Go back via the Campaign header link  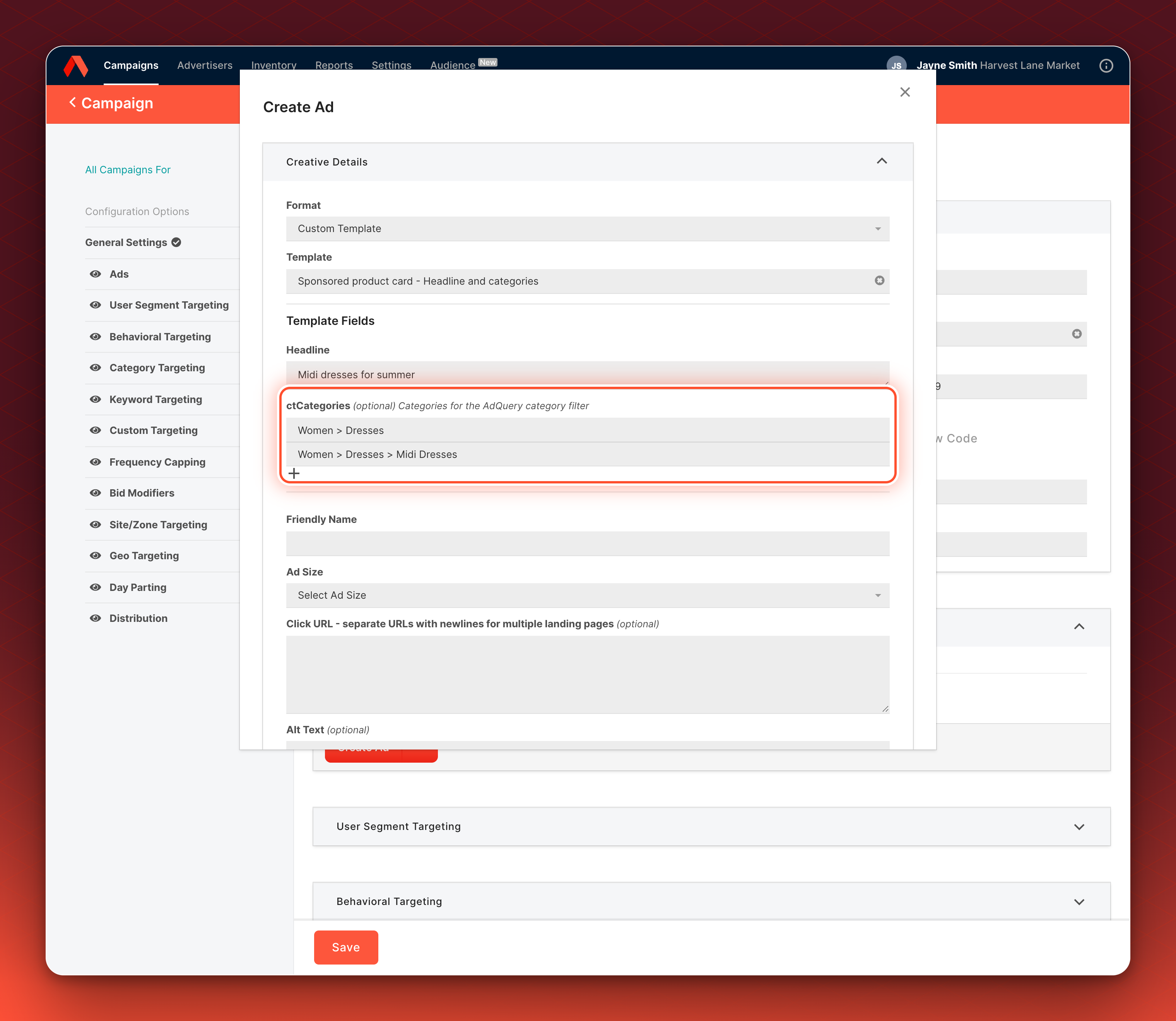[x=117, y=103]
